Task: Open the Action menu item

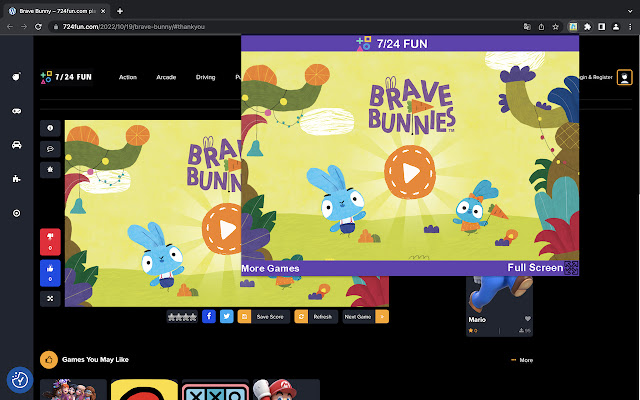Action: point(128,77)
